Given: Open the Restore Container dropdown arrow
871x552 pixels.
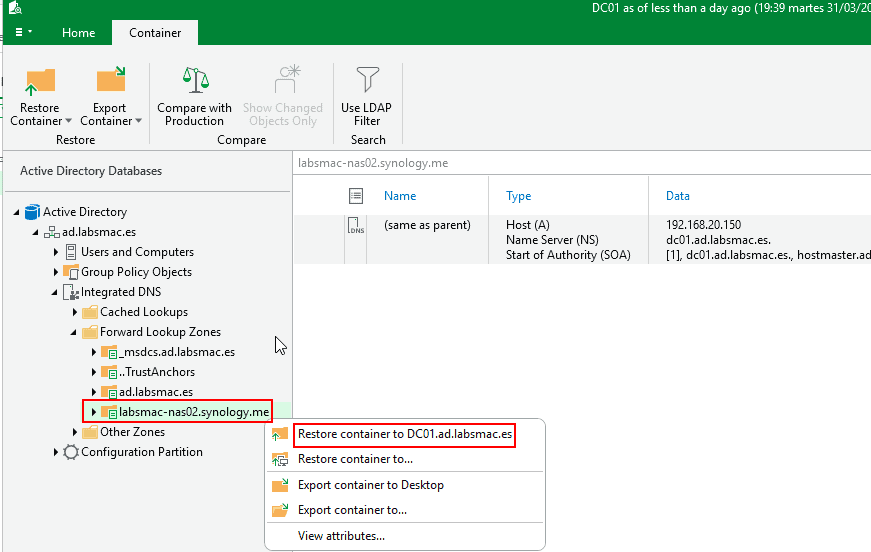Looking at the screenshot, I should click(x=68, y=121).
